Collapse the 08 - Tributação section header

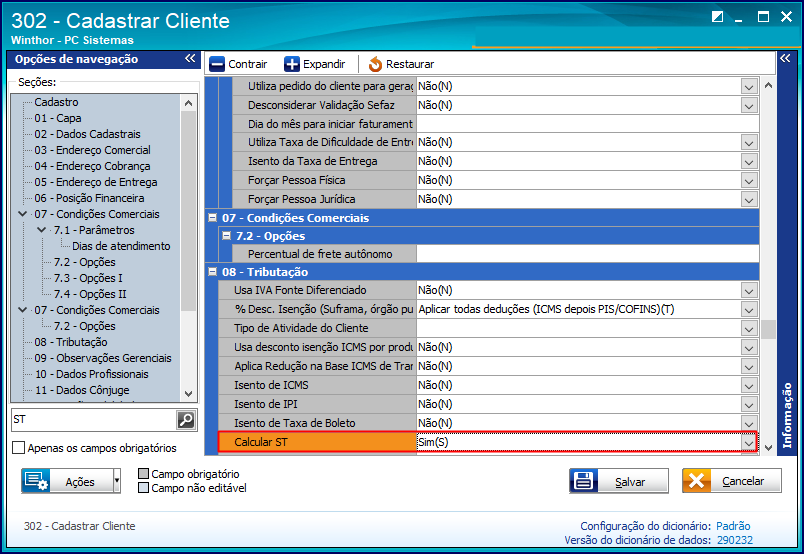click(x=212, y=271)
